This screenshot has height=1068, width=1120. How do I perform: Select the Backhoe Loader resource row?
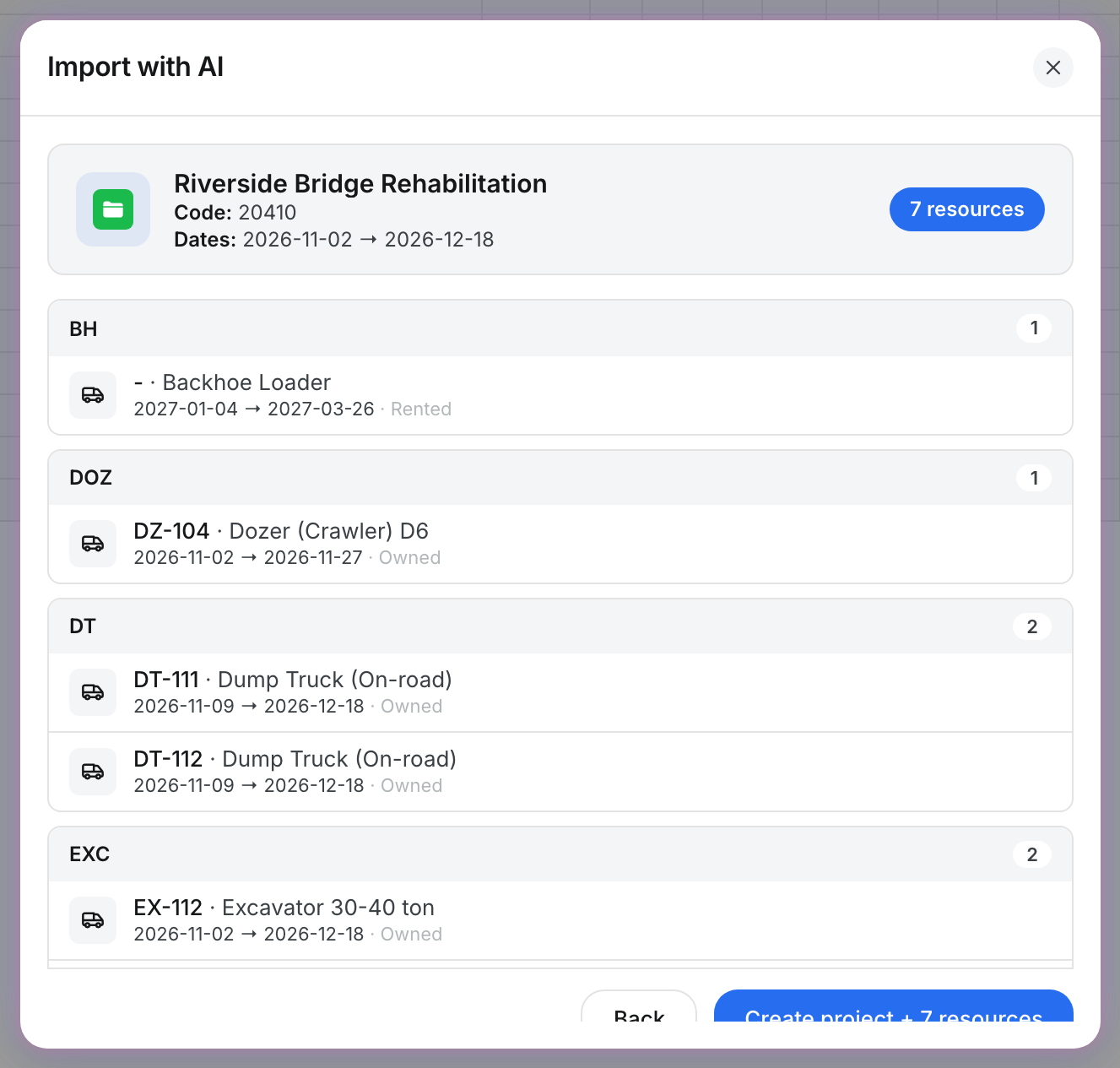tap(560, 395)
